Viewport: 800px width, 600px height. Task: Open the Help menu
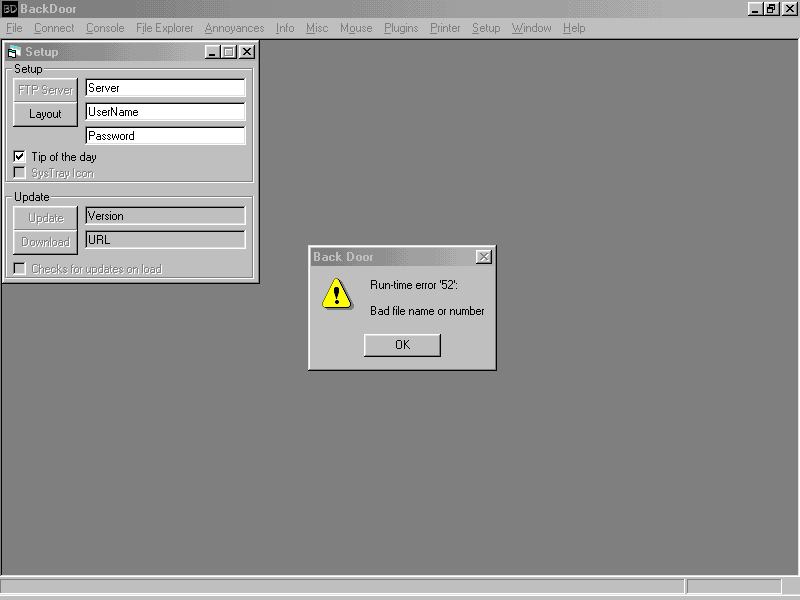[x=574, y=28]
